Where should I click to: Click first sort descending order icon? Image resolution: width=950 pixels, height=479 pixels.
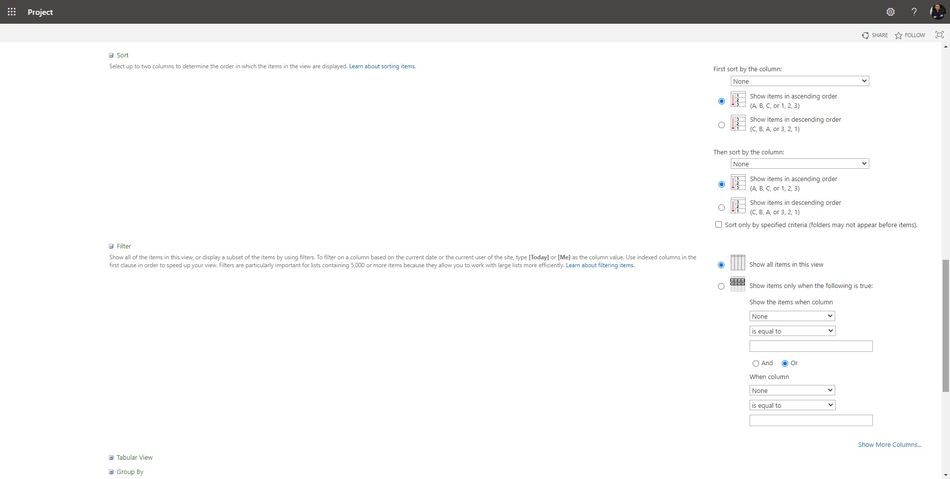[x=738, y=124]
